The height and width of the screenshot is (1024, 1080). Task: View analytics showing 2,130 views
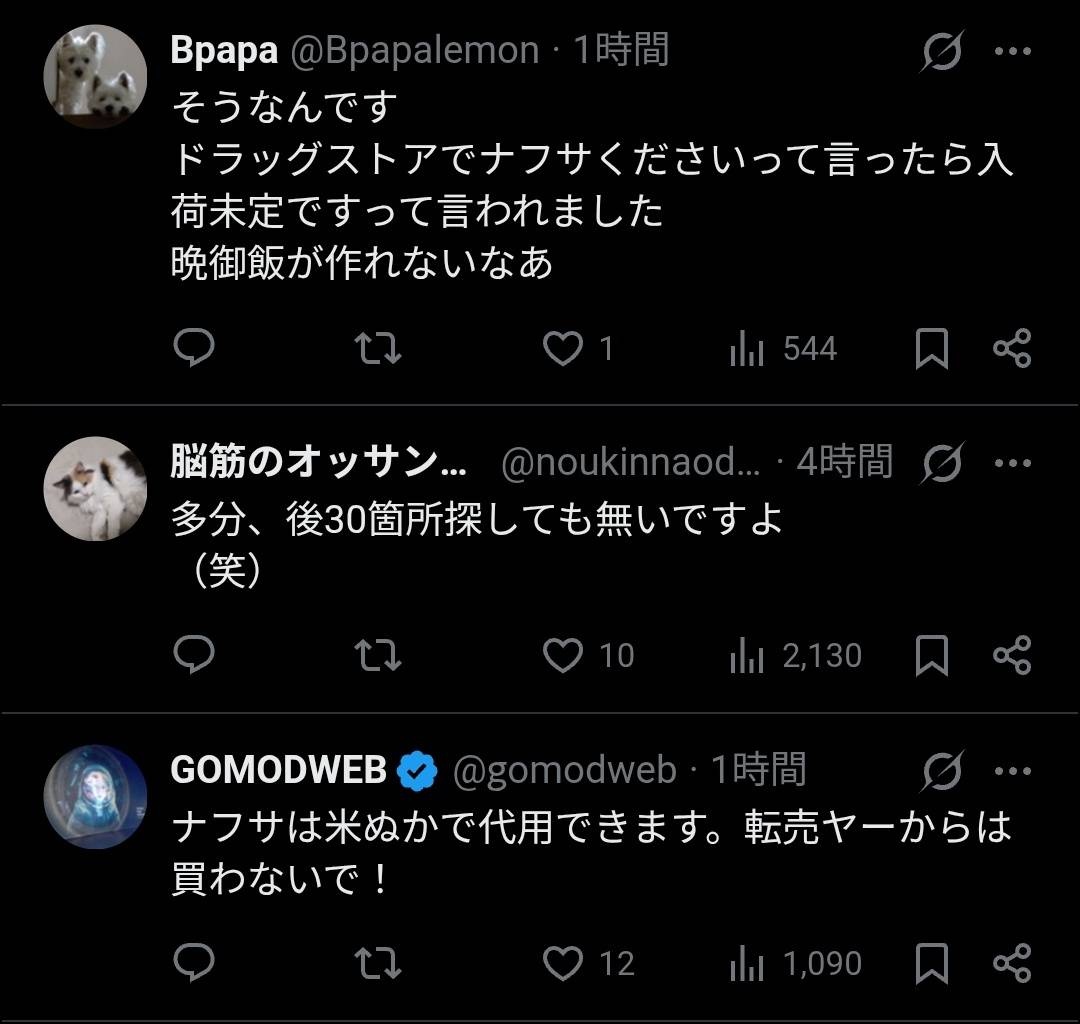(x=796, y=656)
